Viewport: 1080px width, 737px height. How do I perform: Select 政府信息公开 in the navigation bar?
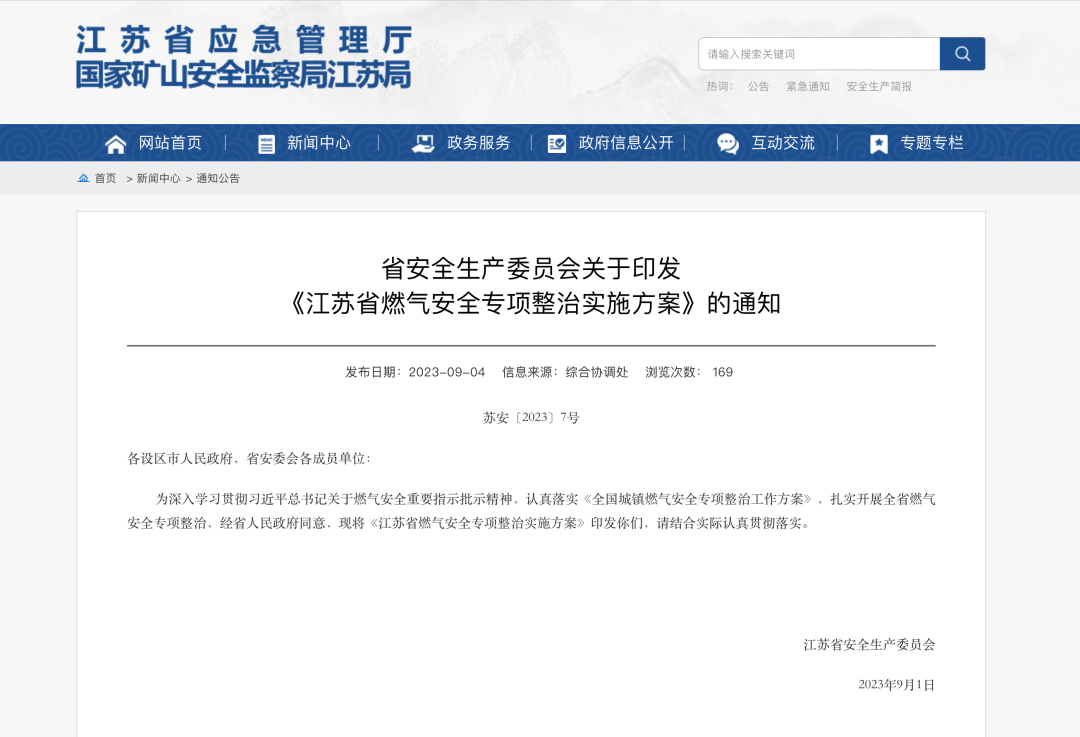pos(626,143)
